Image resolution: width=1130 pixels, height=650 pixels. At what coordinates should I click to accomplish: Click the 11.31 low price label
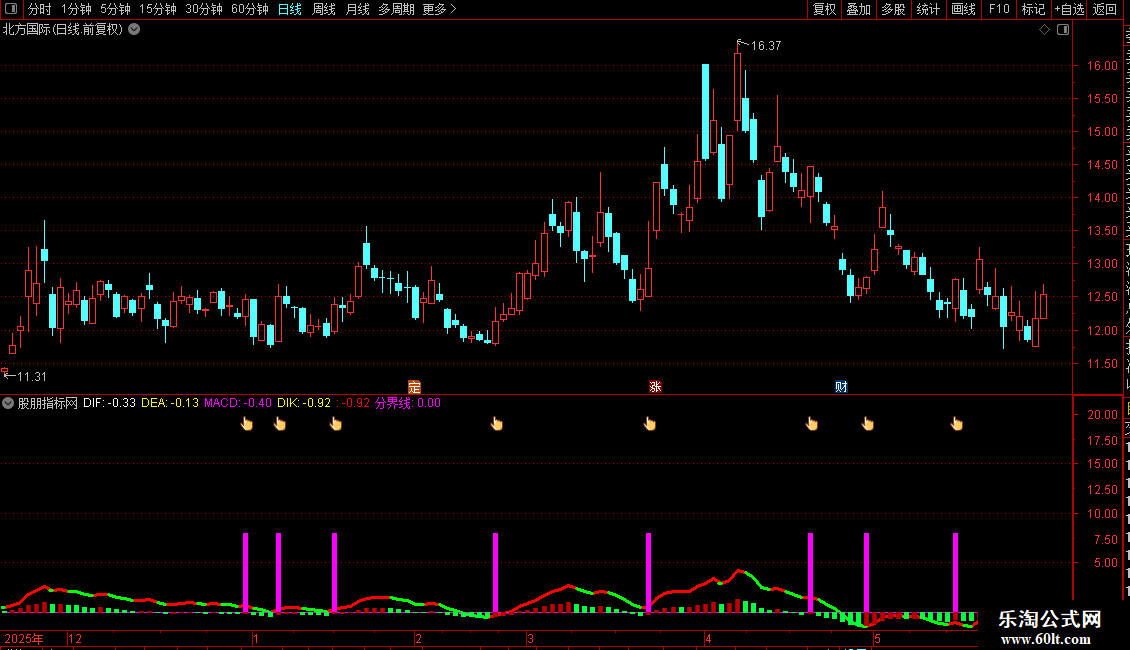[31, 377]
